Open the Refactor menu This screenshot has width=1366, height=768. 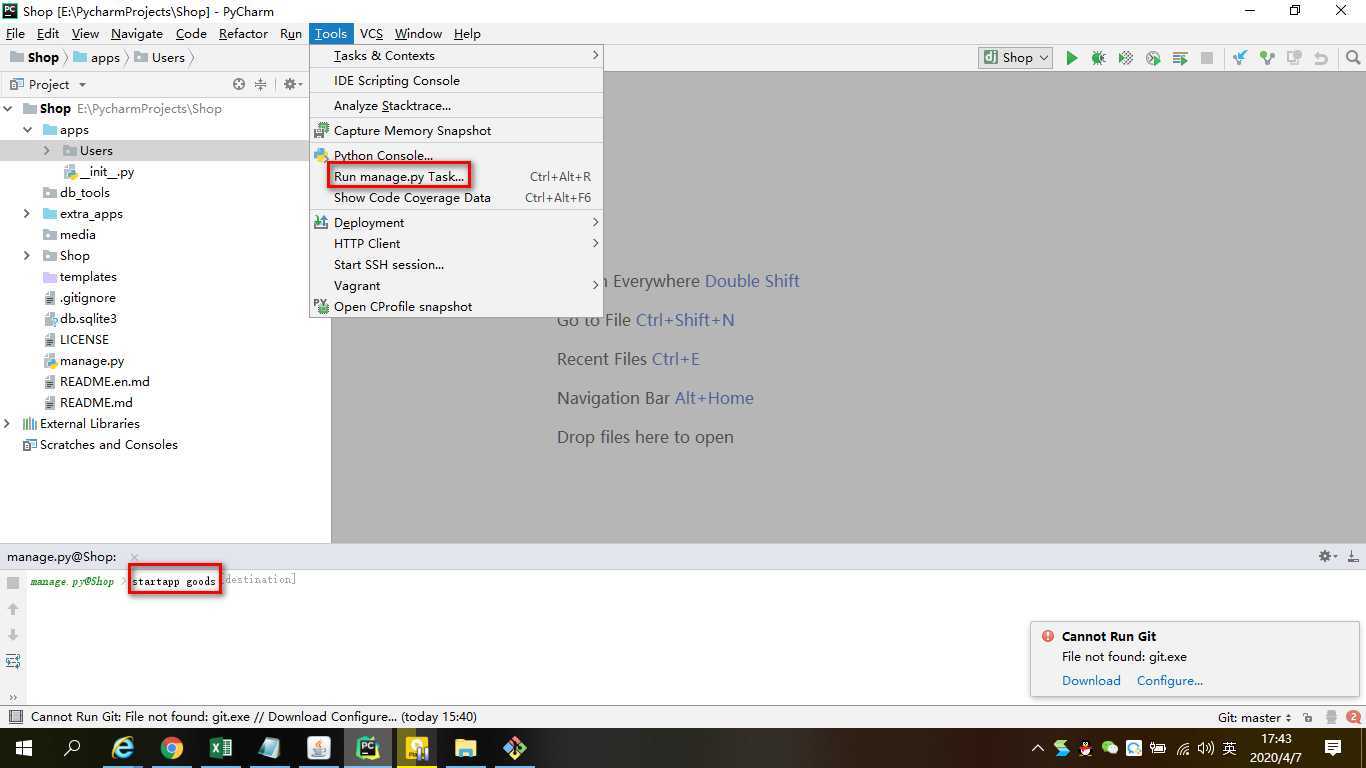243,33
